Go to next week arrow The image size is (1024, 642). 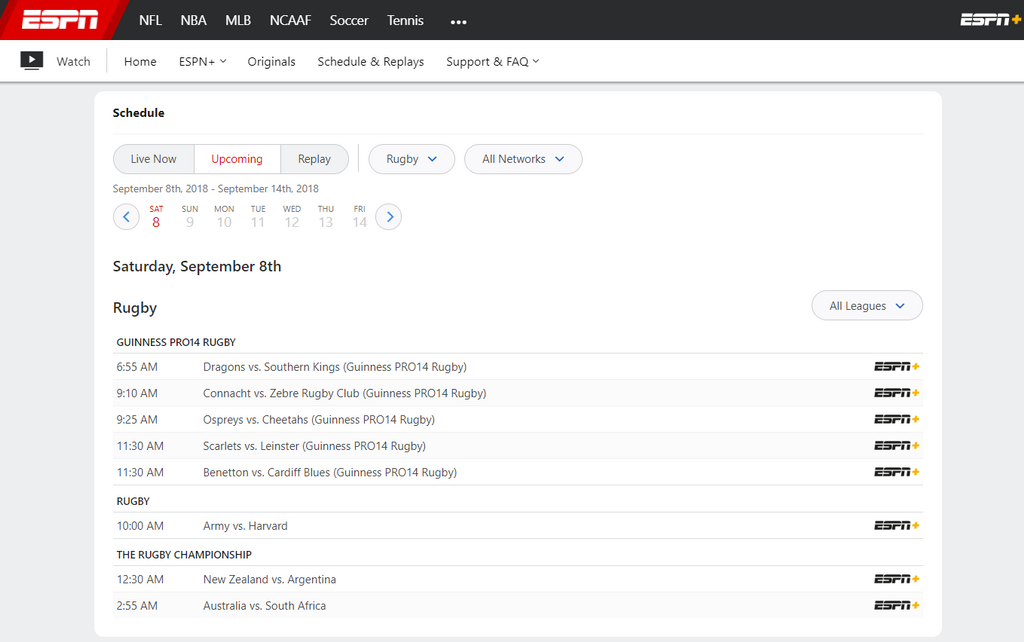pos(389,217)
